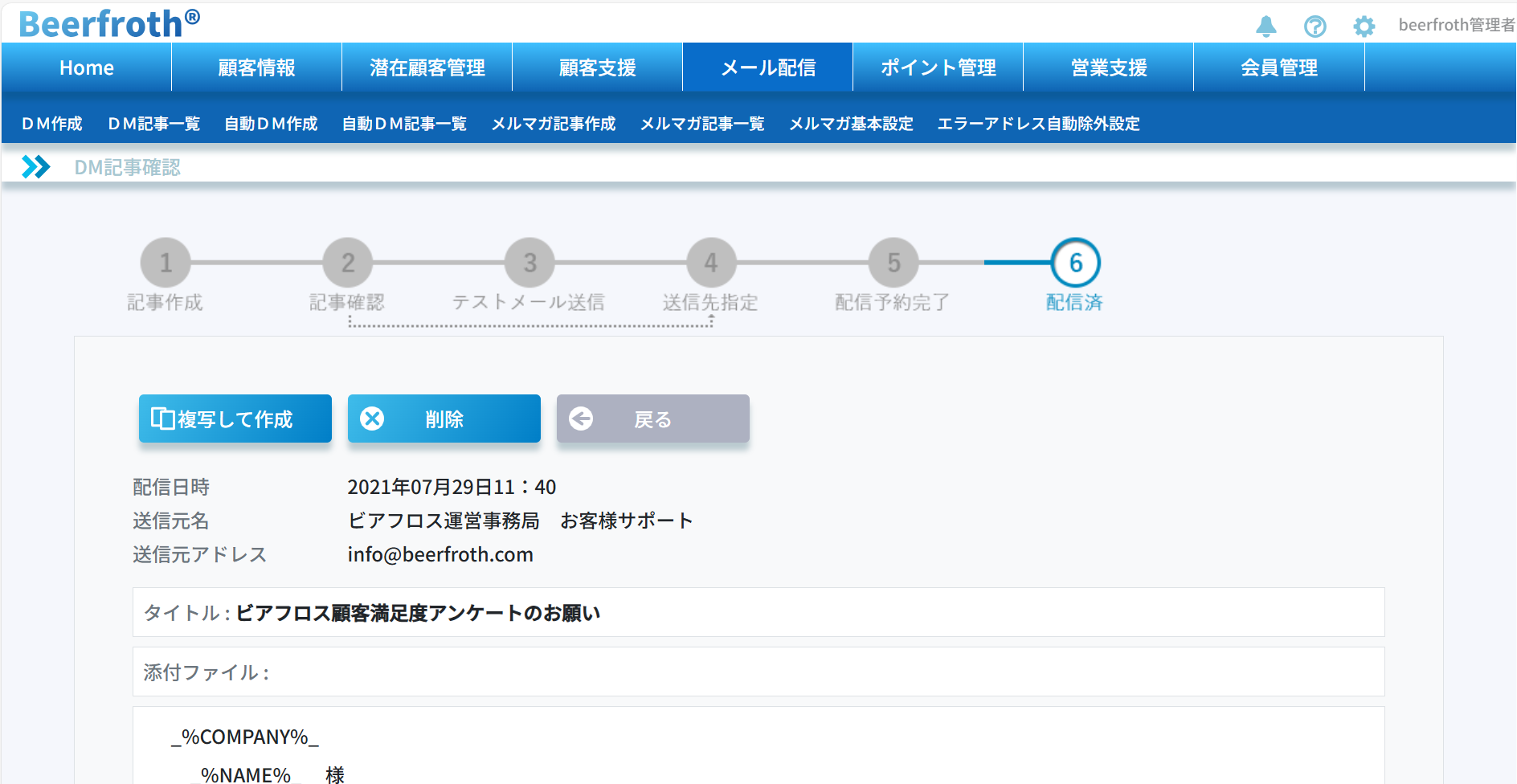Select step 6 配信済 circle
Screen dimensions: 1517x784
[1075, 263]
